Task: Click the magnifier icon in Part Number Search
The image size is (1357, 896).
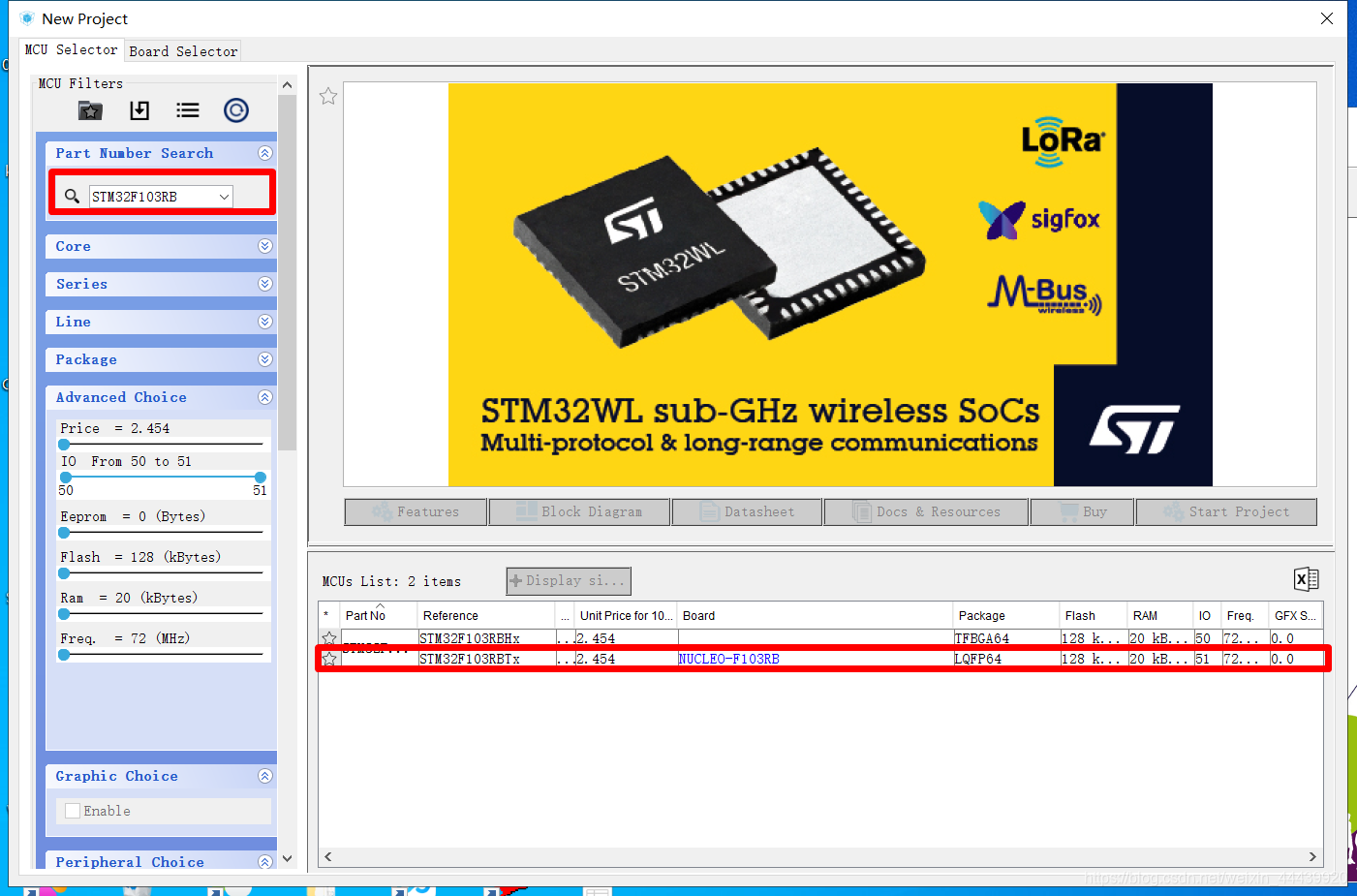Action: 72,197
